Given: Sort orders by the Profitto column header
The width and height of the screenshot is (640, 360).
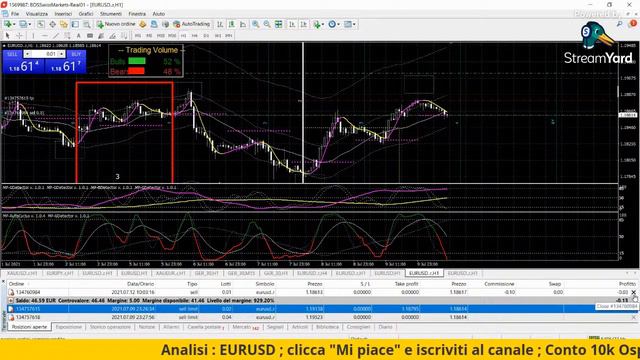Looking at the screenshot, I should (x=627, y=284).
